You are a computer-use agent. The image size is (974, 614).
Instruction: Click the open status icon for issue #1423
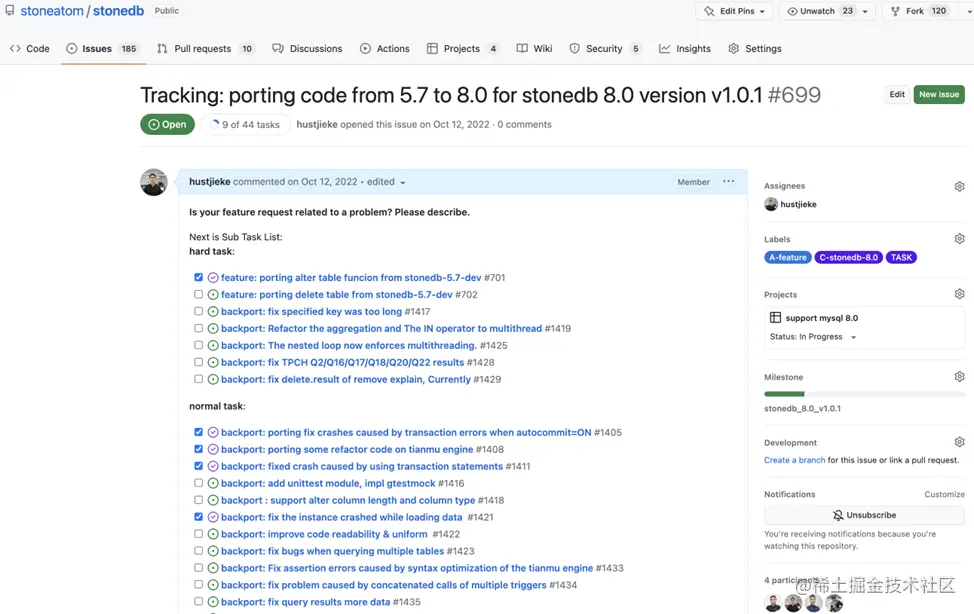(x=212, y=551)
